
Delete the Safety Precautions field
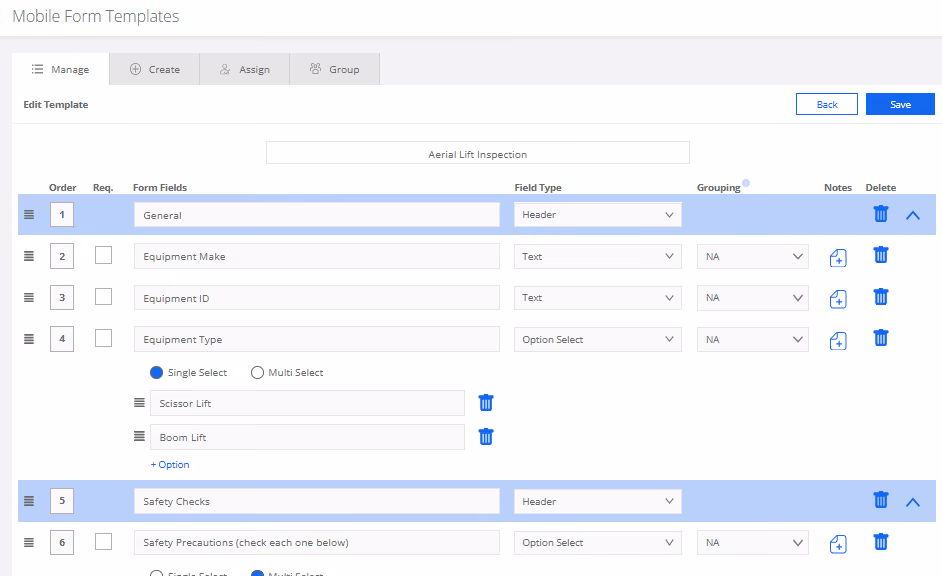coord(881,542)
